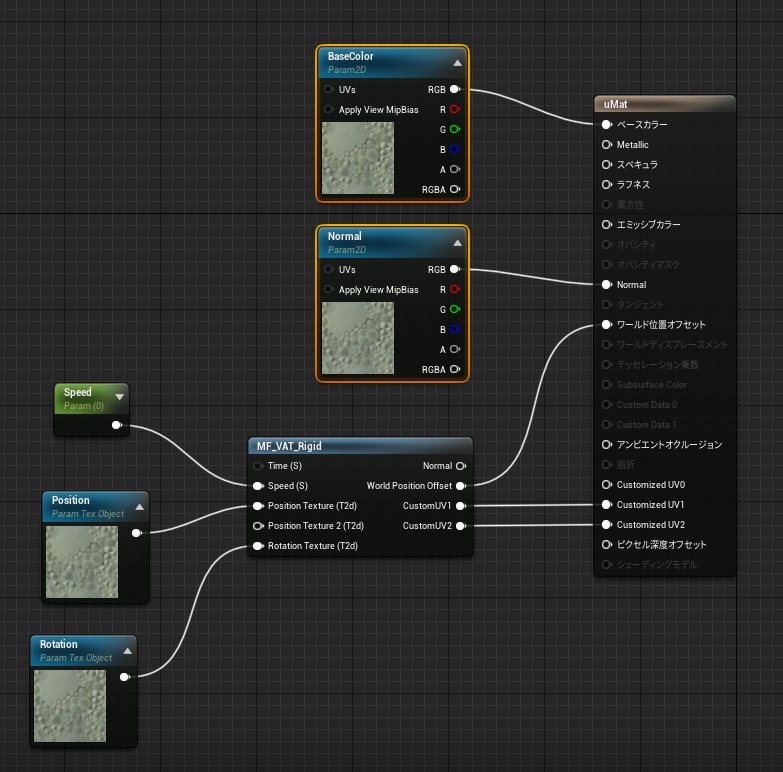Click Normal node UVs input pin
783x772 pixels.
pyautogui.click(x=329, y=270)
